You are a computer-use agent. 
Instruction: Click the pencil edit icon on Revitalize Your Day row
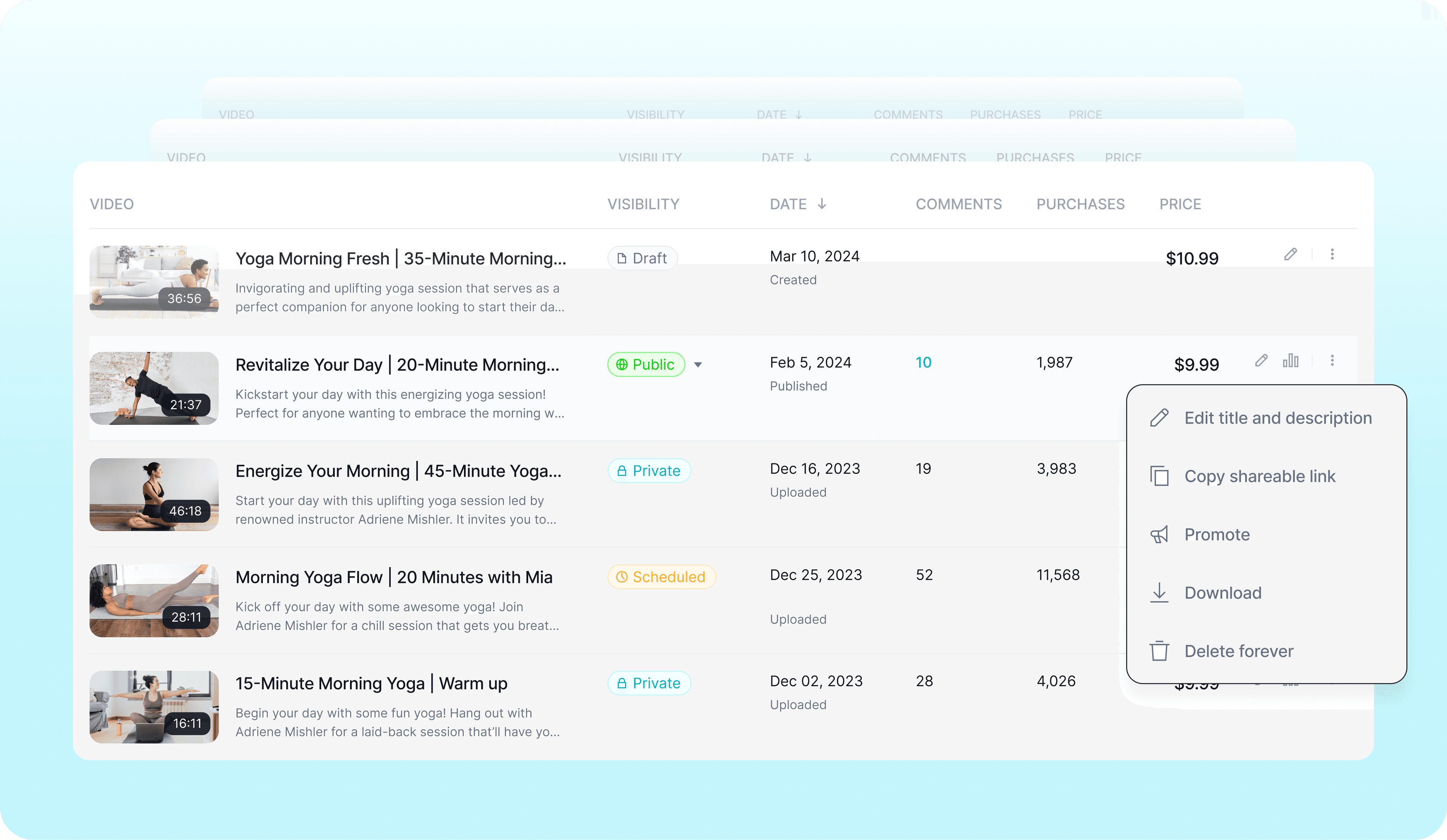[1261, 361]
